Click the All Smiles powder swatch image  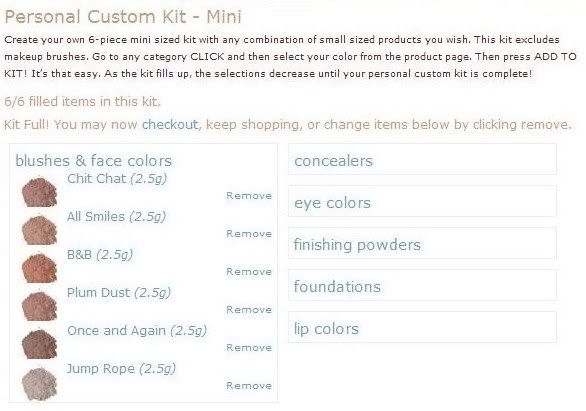pyautogui.click(x=39, y=229)
